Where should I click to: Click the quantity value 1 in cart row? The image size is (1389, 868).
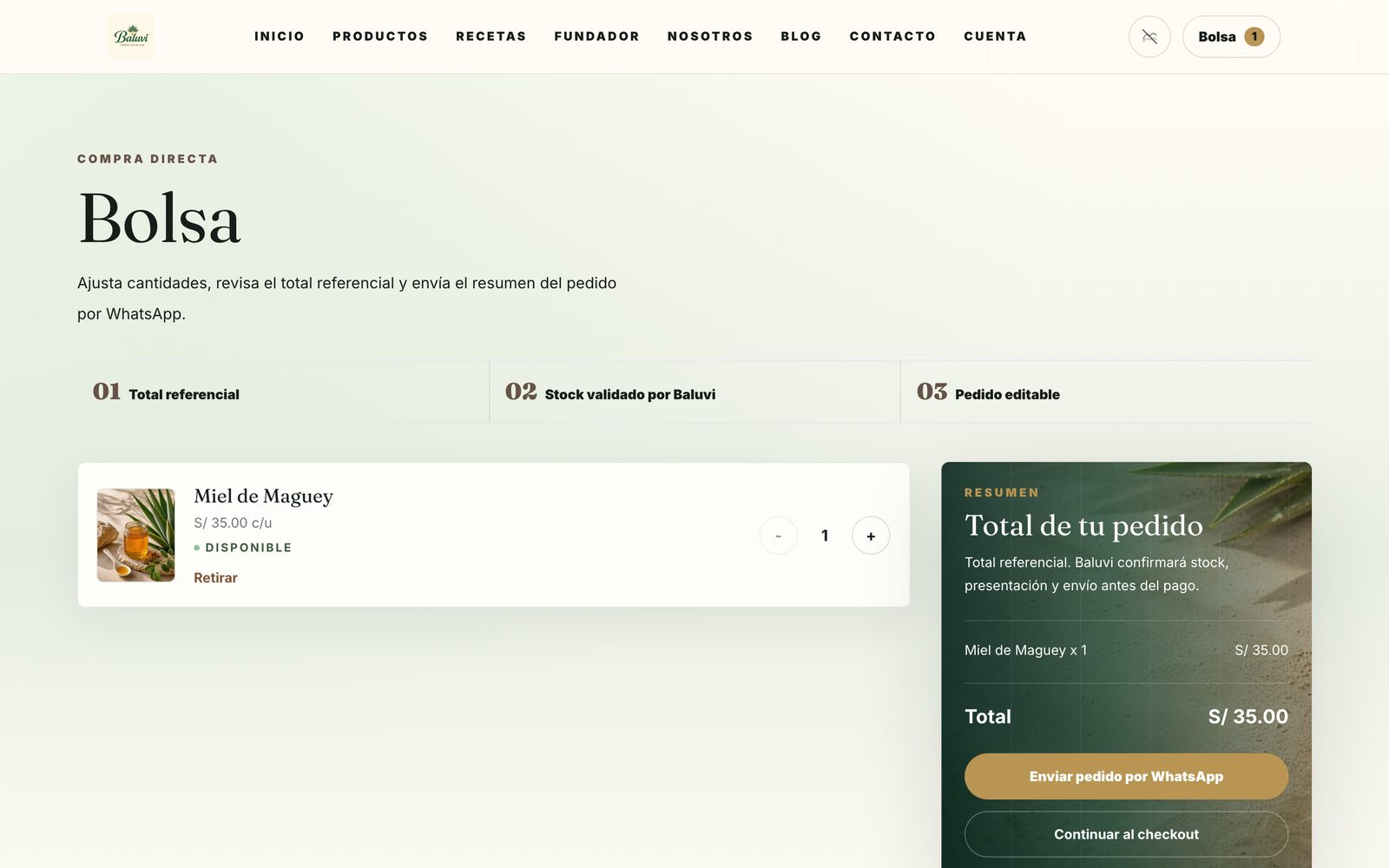[x=825, y=536]
